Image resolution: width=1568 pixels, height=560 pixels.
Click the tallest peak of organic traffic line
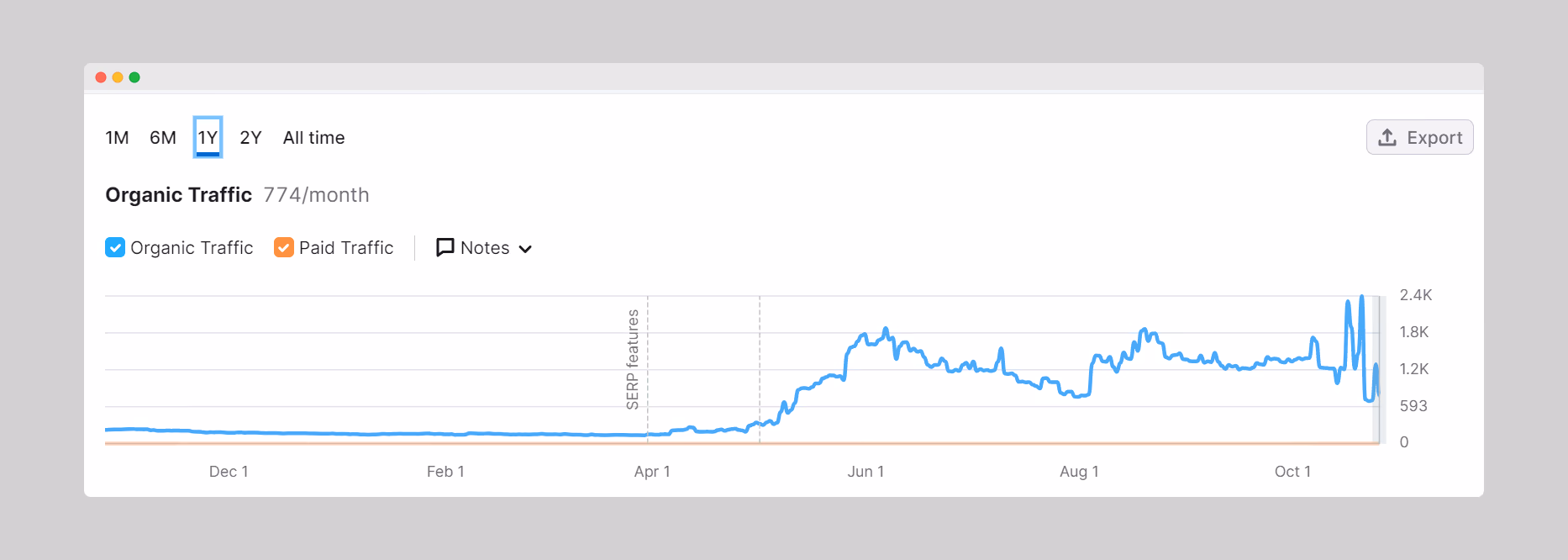pyautogui.click(x=1361, y=298)
